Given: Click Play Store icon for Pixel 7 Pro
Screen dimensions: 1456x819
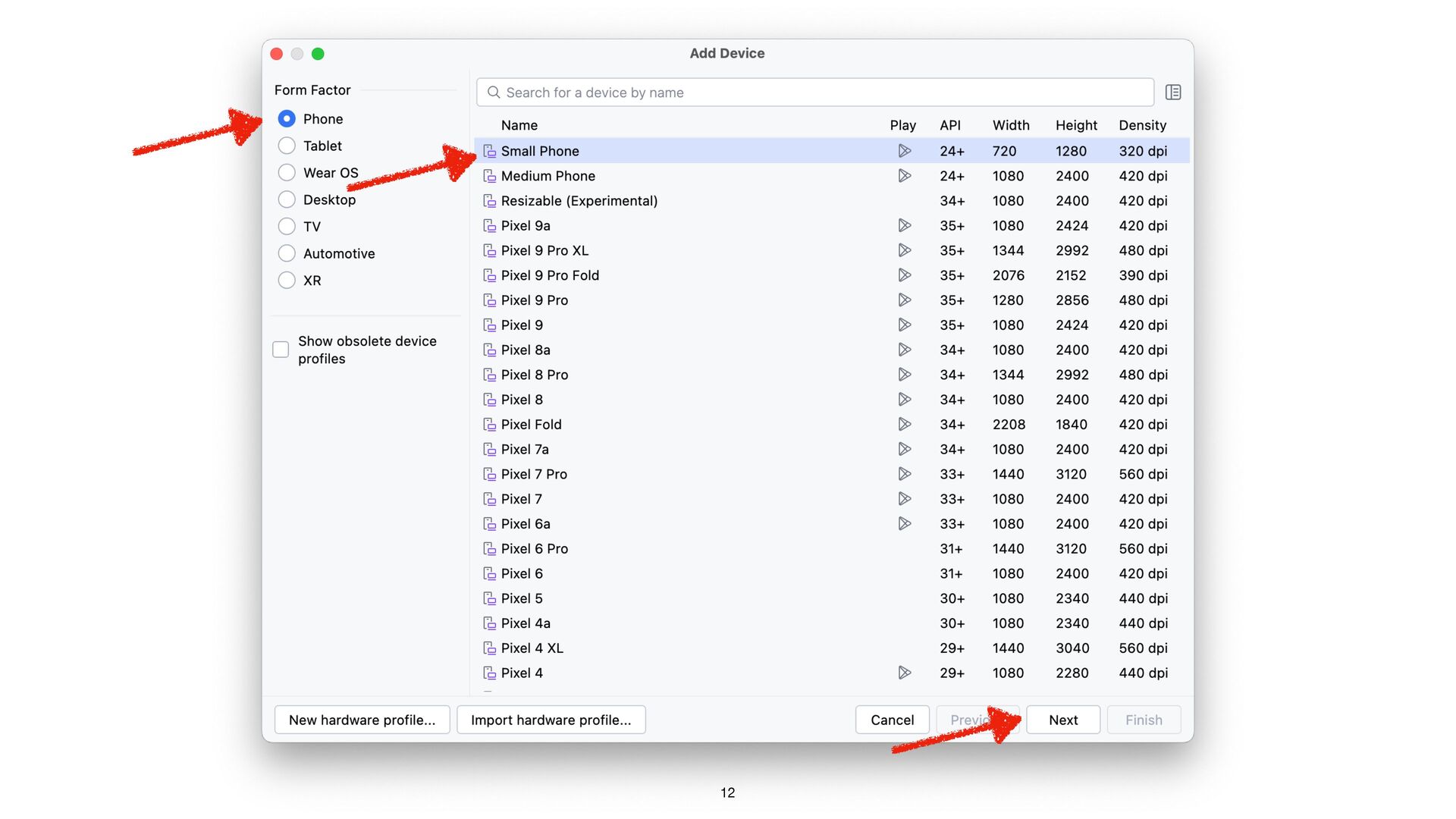Looking at the screenshot, I should (x=904, y=474).
